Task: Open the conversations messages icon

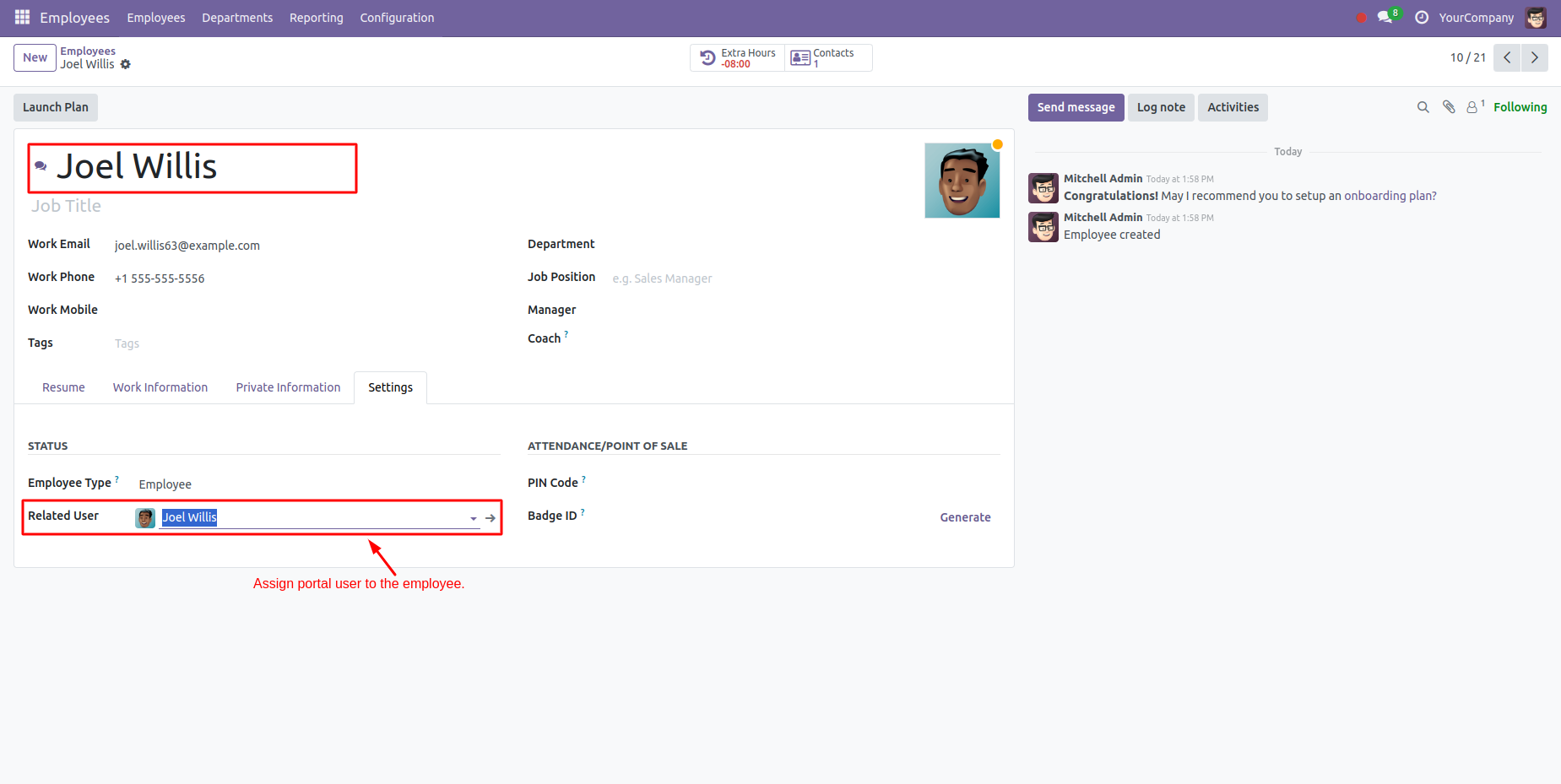Action: 1385,18
